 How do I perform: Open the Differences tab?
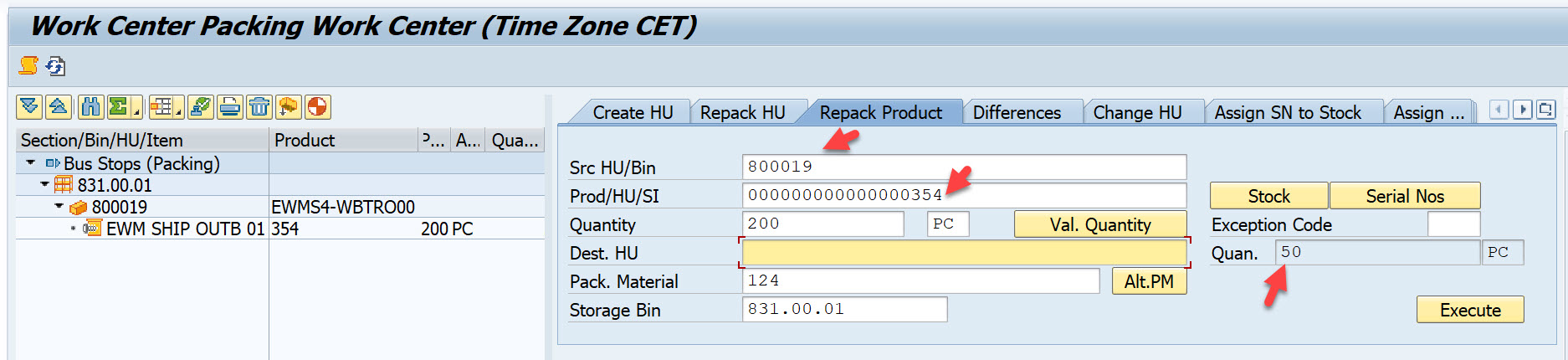tap(1017, 113)
